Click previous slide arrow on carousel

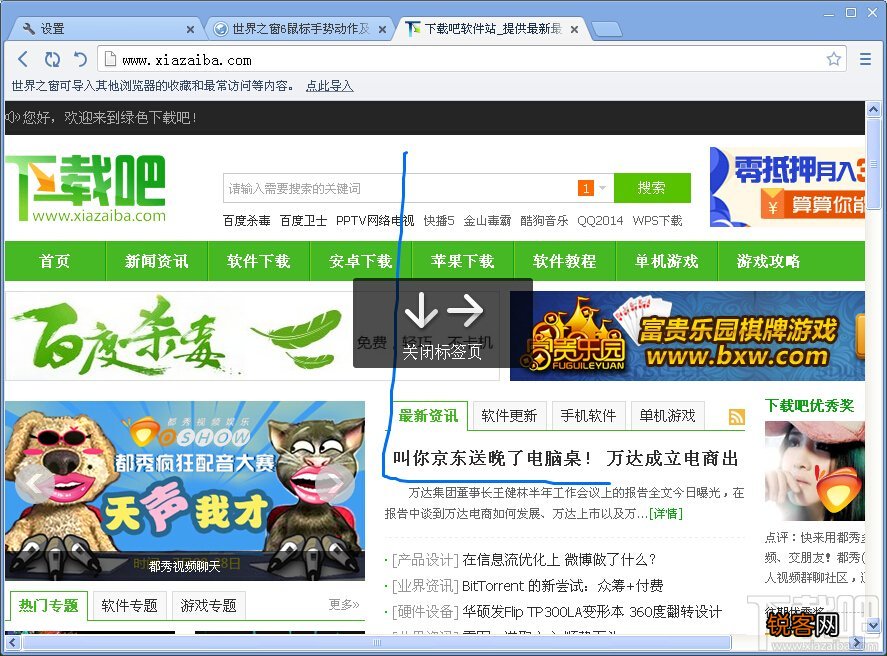tap(35, 483)
